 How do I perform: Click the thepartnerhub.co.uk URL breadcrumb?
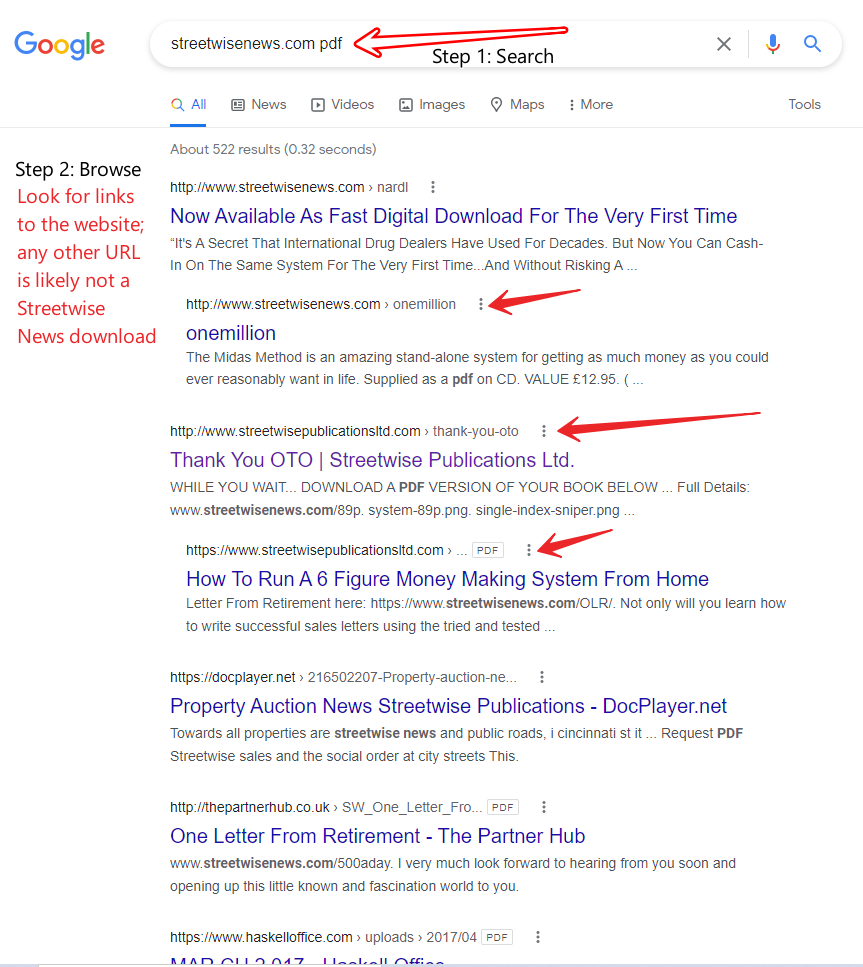[x=326, y=807]
